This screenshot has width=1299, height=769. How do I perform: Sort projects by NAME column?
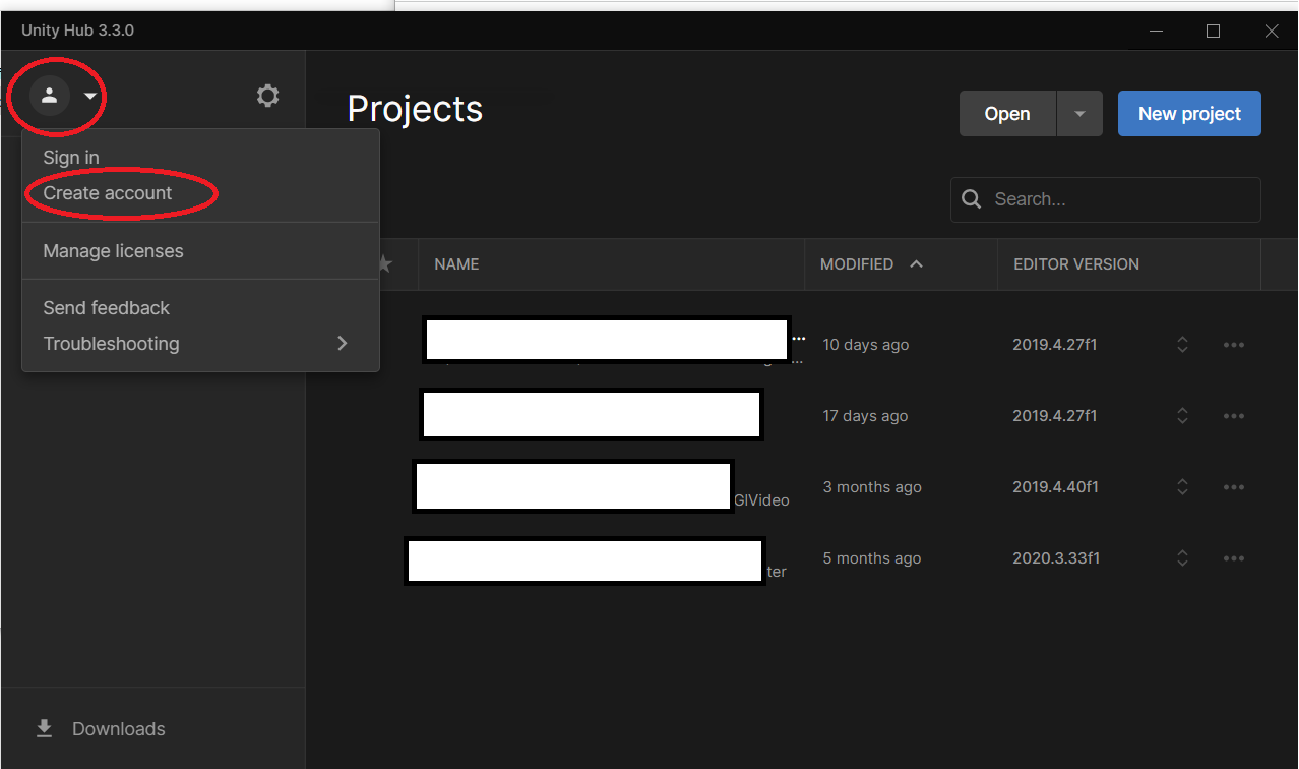457,264
